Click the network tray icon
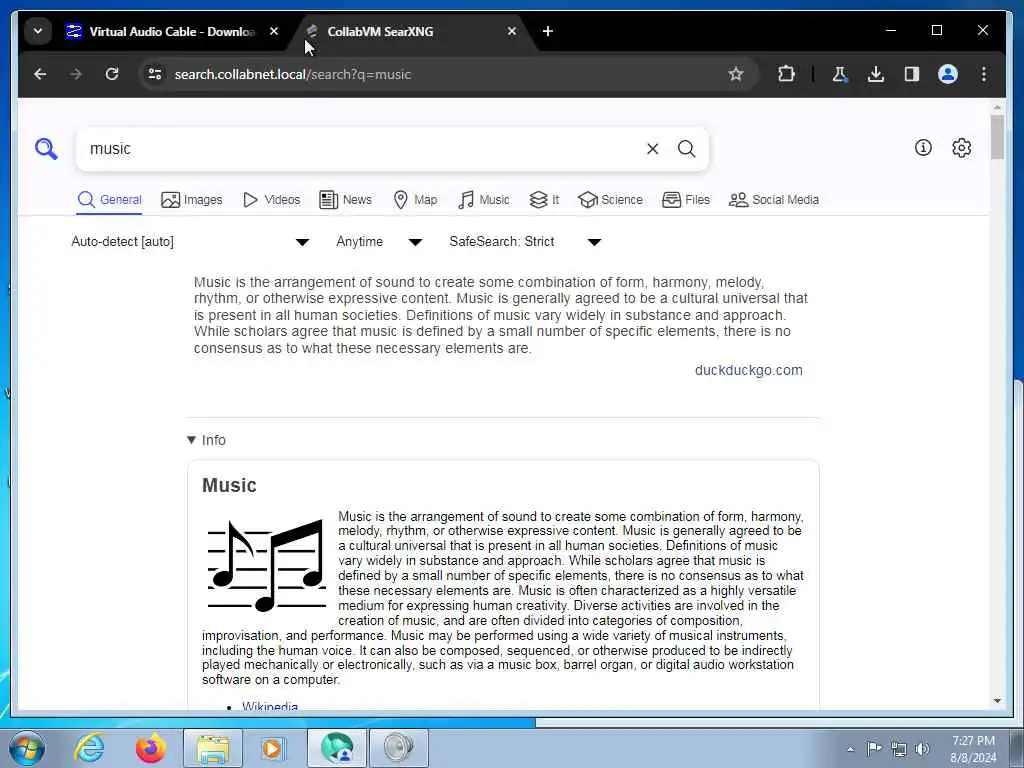 coord(899,749)
